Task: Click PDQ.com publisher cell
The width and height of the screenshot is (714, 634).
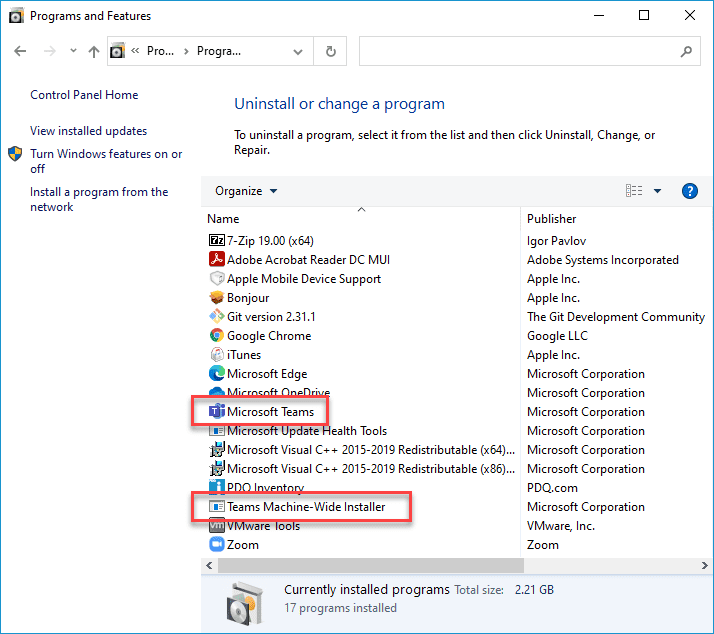Action: click(552, 488)
